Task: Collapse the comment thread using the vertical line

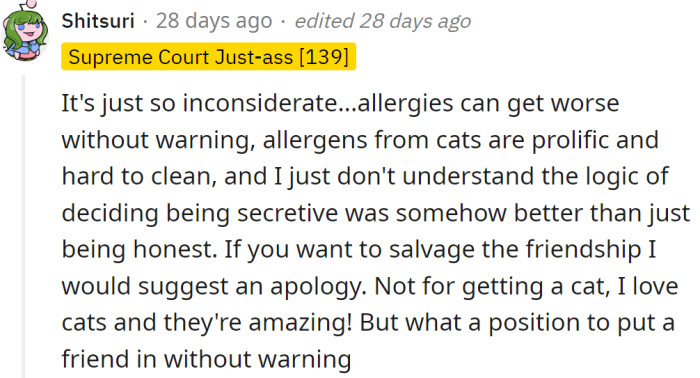Action: [23, 226]
